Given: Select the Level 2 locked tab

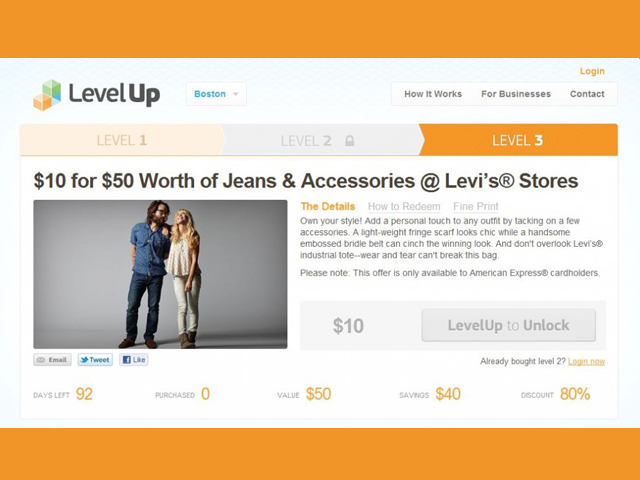Looking at the screenshot, I should pos(320,140).
